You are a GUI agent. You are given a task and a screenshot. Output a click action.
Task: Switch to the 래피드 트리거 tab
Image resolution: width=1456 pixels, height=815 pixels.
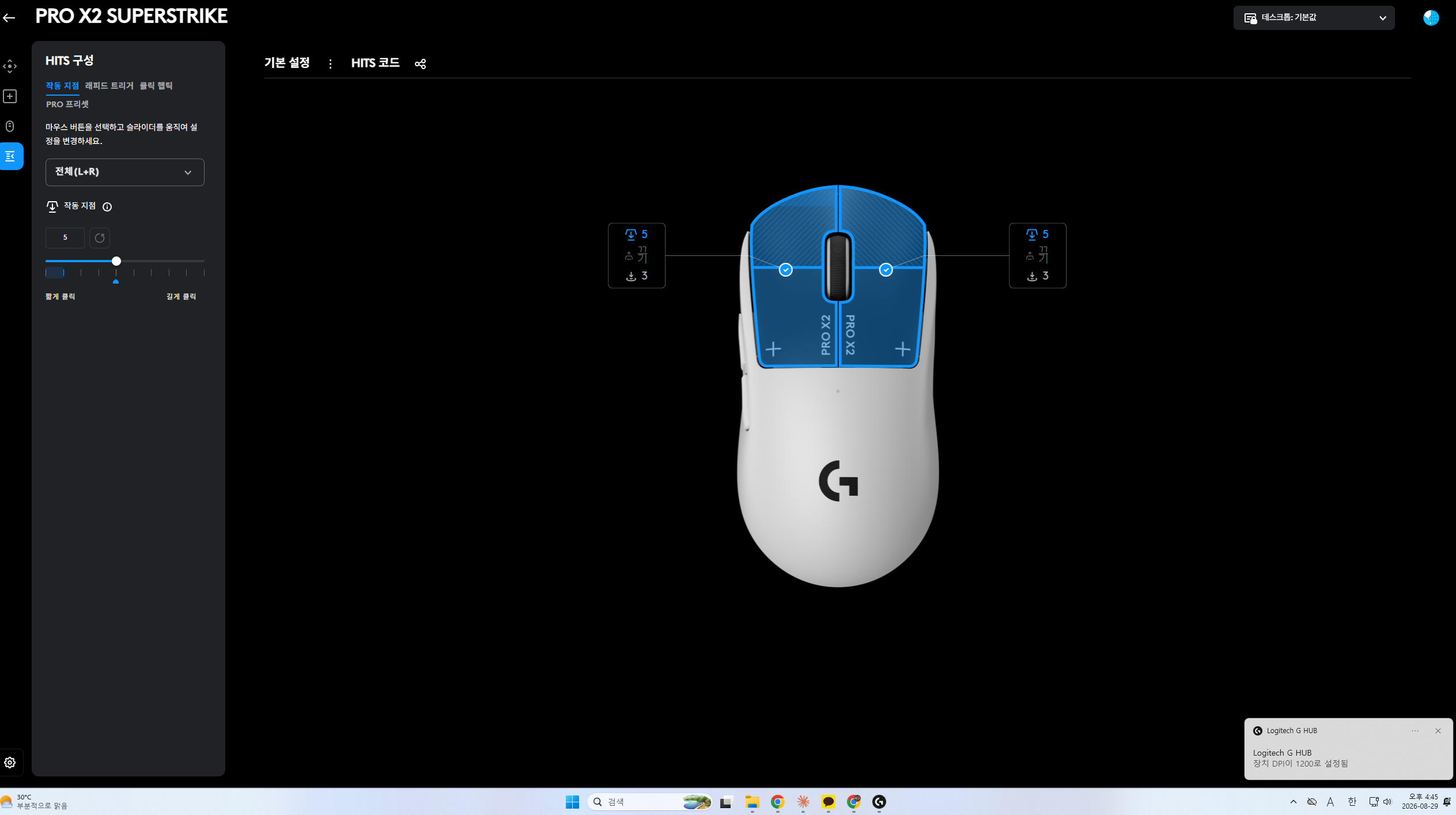109,86
